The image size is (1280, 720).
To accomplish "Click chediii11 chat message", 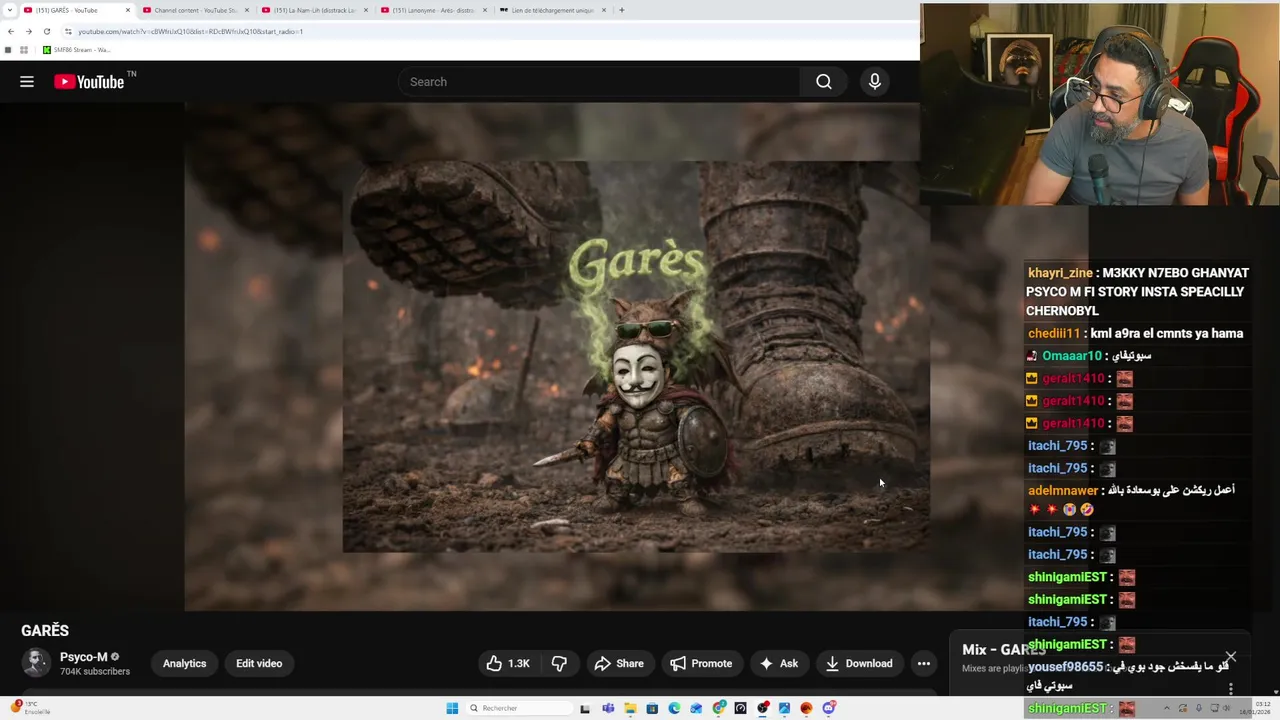I will [1135, 334].
